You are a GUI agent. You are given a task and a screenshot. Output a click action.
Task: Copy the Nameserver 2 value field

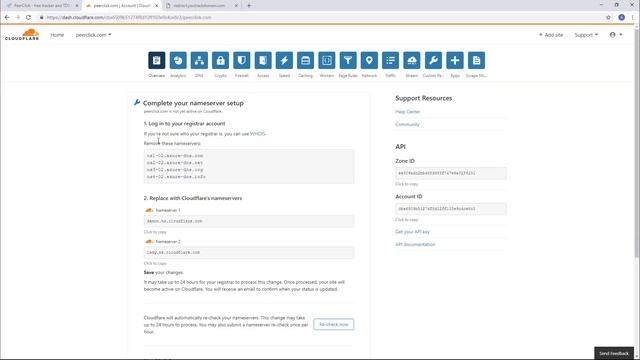(x=249, y=252)
